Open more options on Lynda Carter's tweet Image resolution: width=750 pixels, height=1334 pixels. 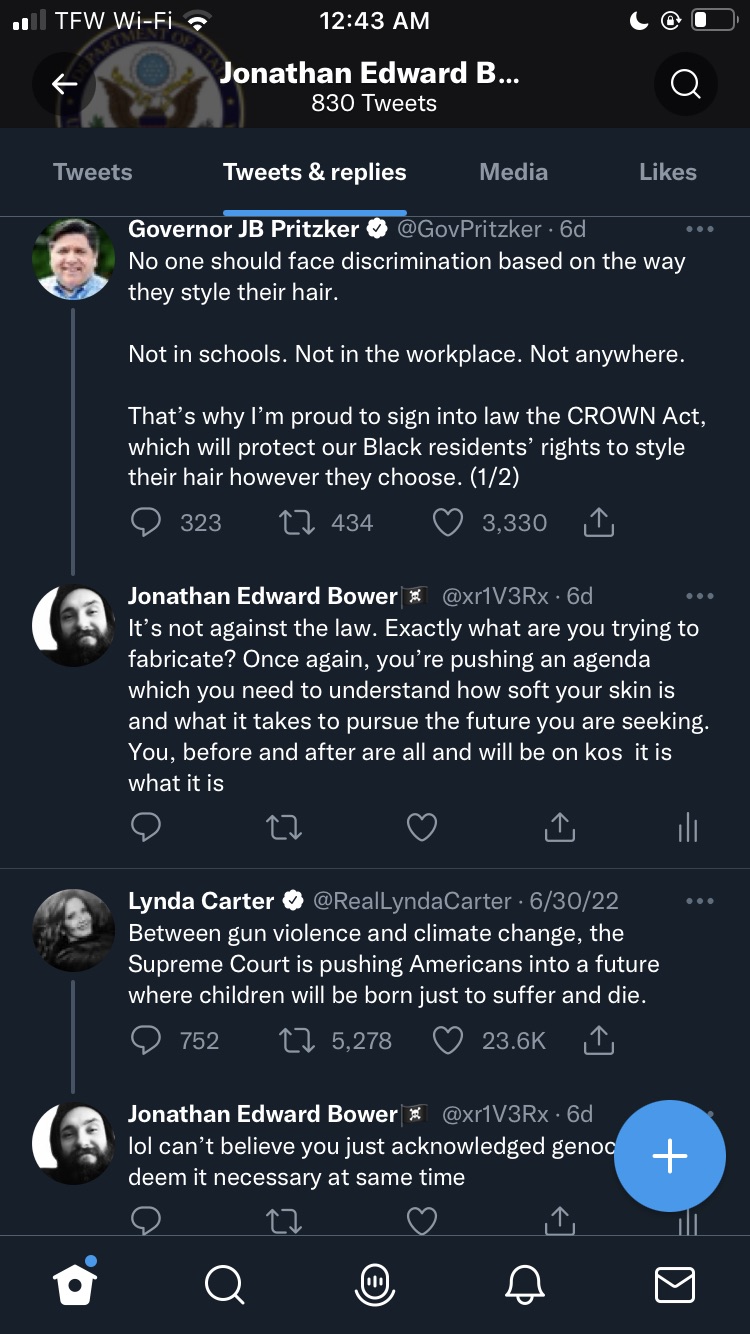pyautogui.click(x=700, y=901)
